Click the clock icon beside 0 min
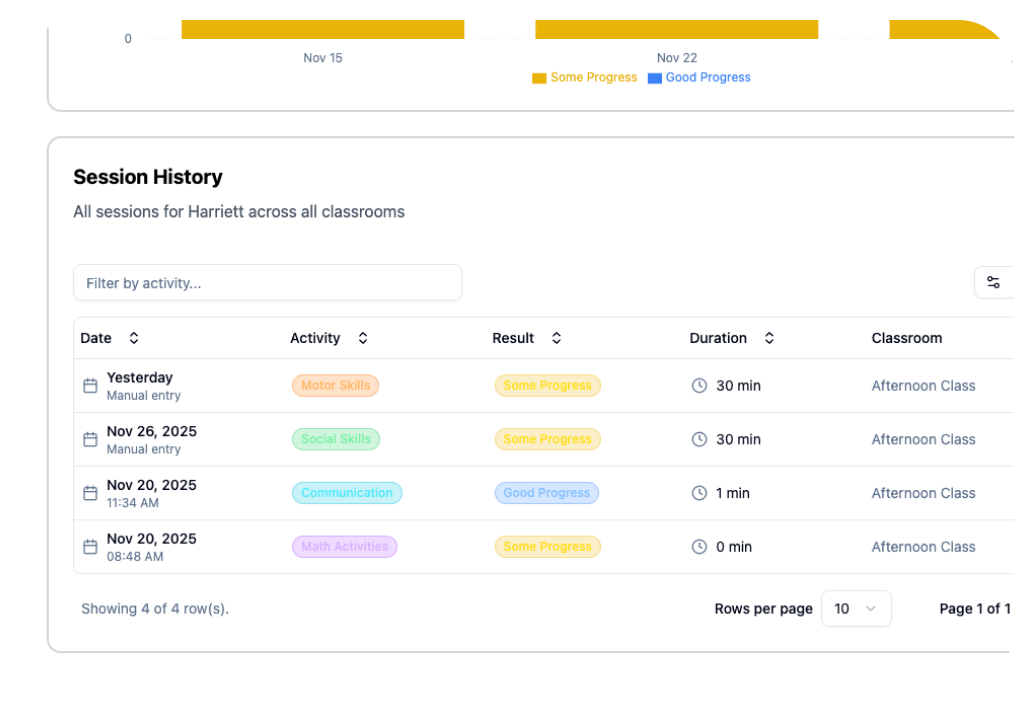The image size is (1034, 706). (x=700, y=547)
